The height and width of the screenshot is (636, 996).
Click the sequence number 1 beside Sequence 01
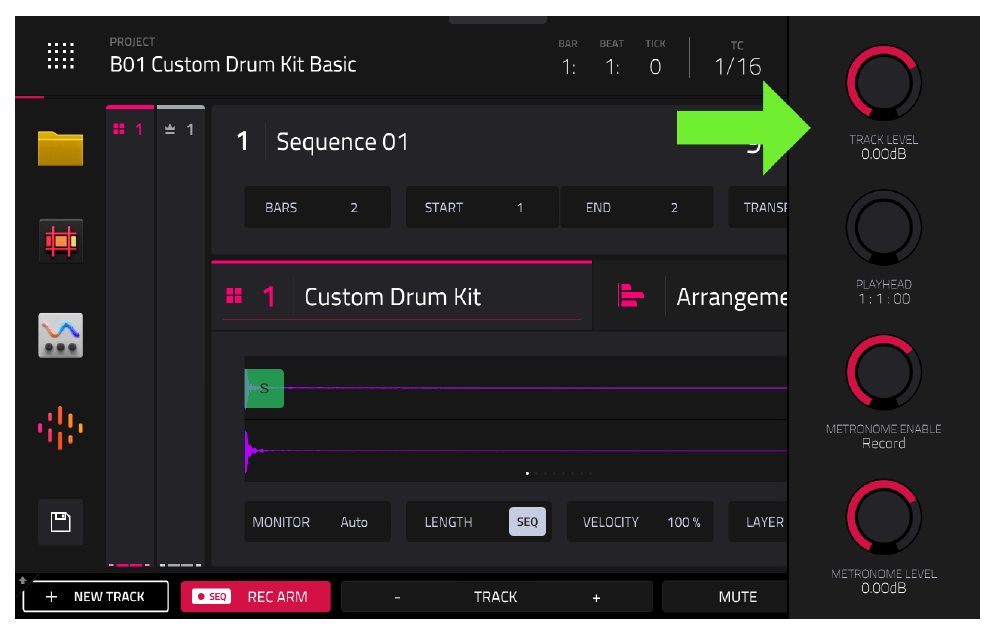pyautogui.click(x=243, y=141)
